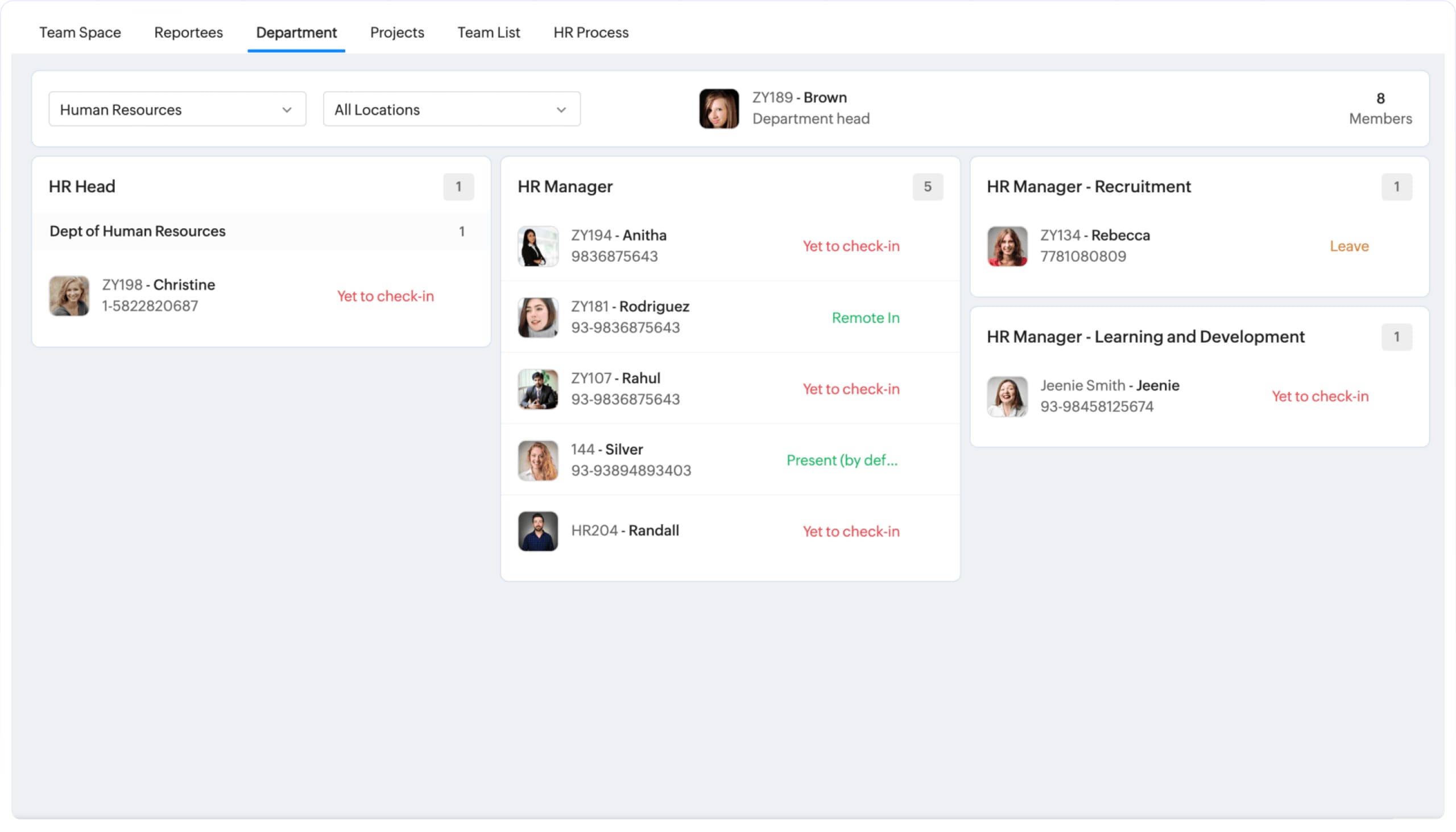Click Christine's profile photo icon
This screenshot has height=832, width=1456.
point(67,296)
